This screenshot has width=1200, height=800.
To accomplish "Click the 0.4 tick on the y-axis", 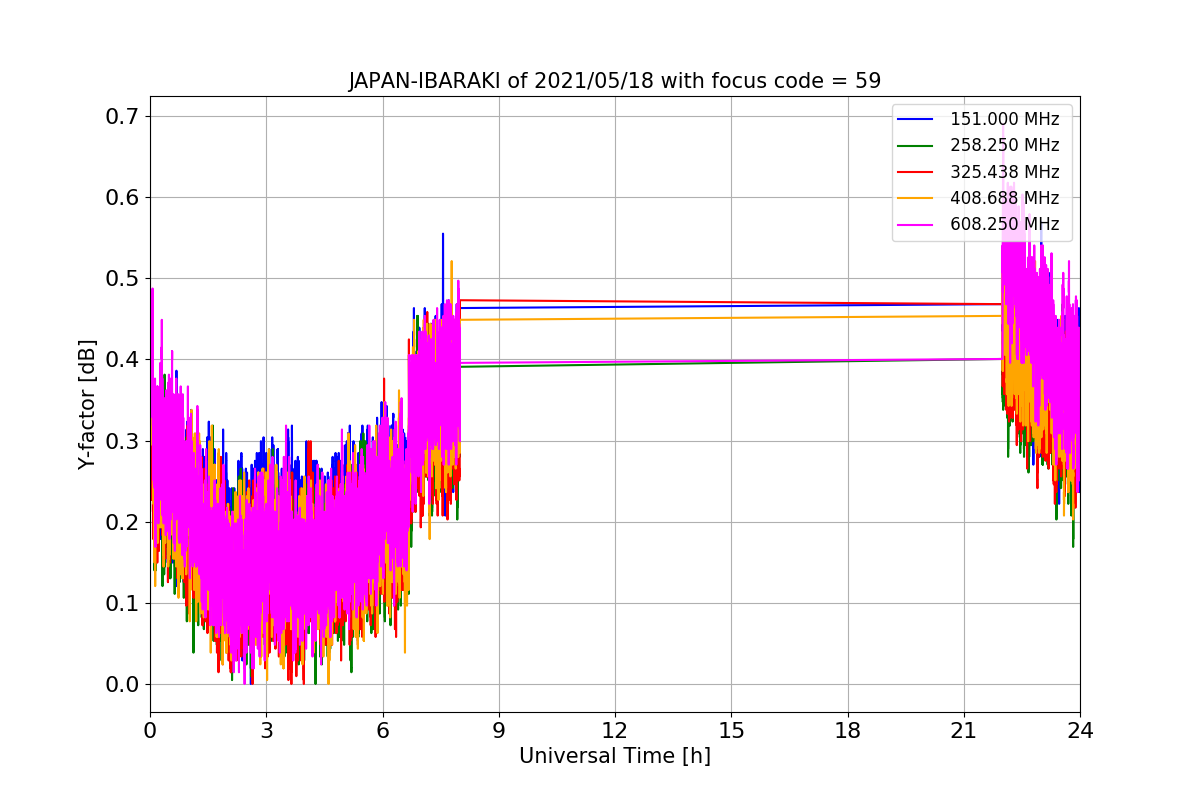I will click(x=123, y=359).
